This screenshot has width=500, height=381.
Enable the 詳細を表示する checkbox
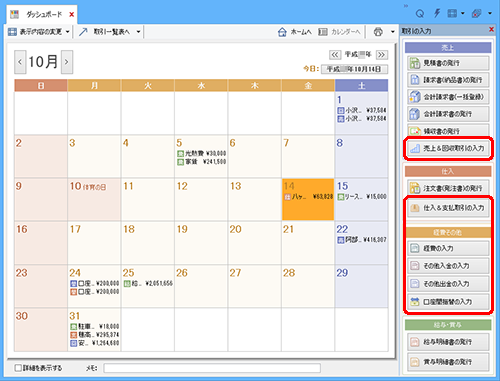point(18,368)
